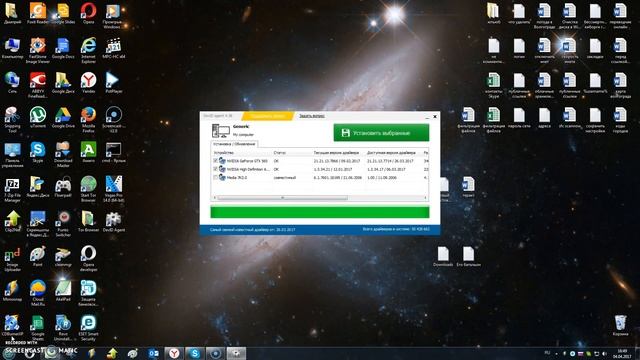
Task: Select the Skype desktop shortcut
Action: pos(38,152)
